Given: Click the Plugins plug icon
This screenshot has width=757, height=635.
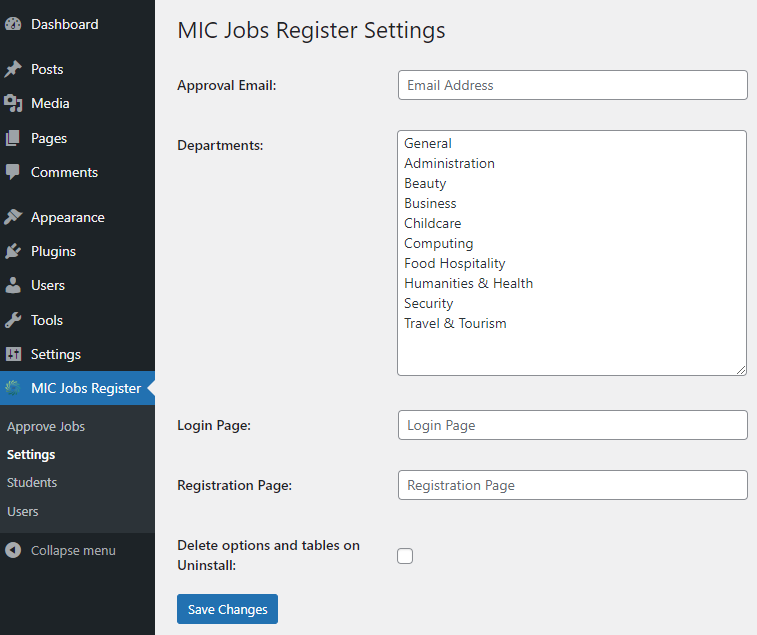Looking at the screenshot, I should tap(13, 251).
